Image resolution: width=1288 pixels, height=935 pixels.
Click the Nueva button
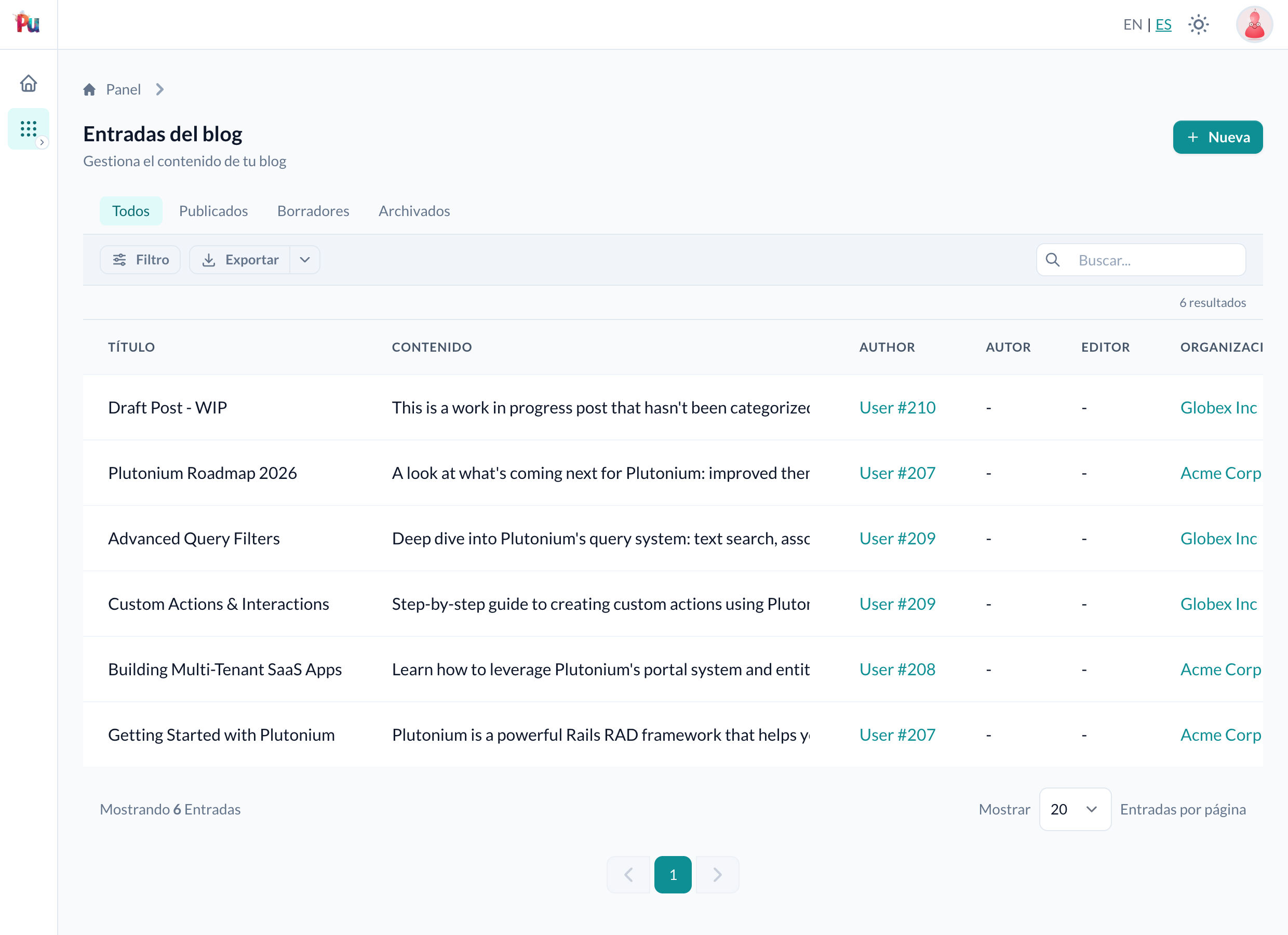(1217, 137)
